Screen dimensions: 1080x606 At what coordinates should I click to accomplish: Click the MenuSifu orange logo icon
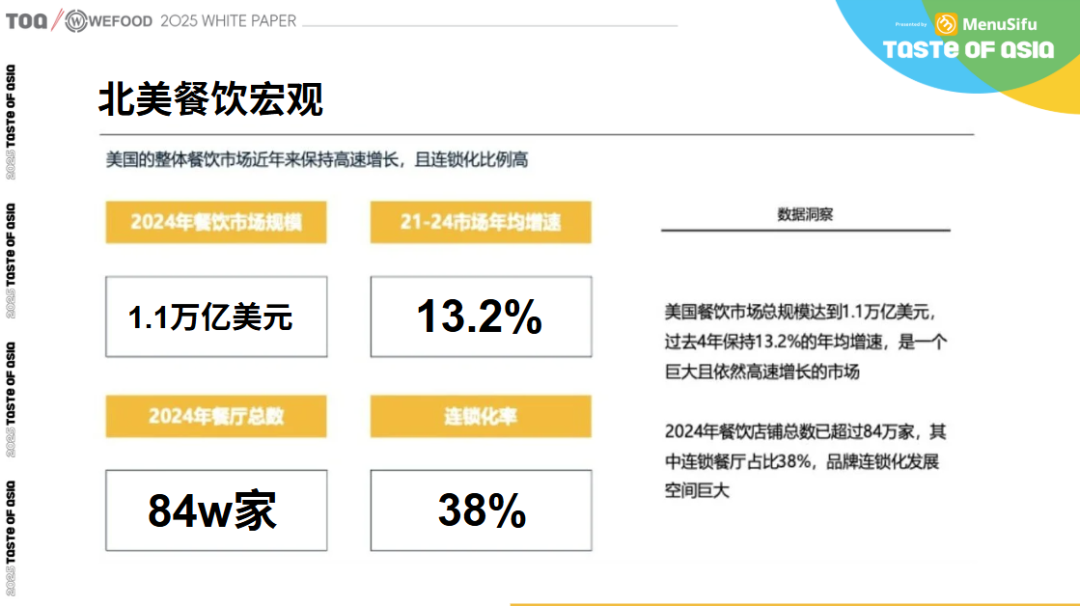(946, 24)
